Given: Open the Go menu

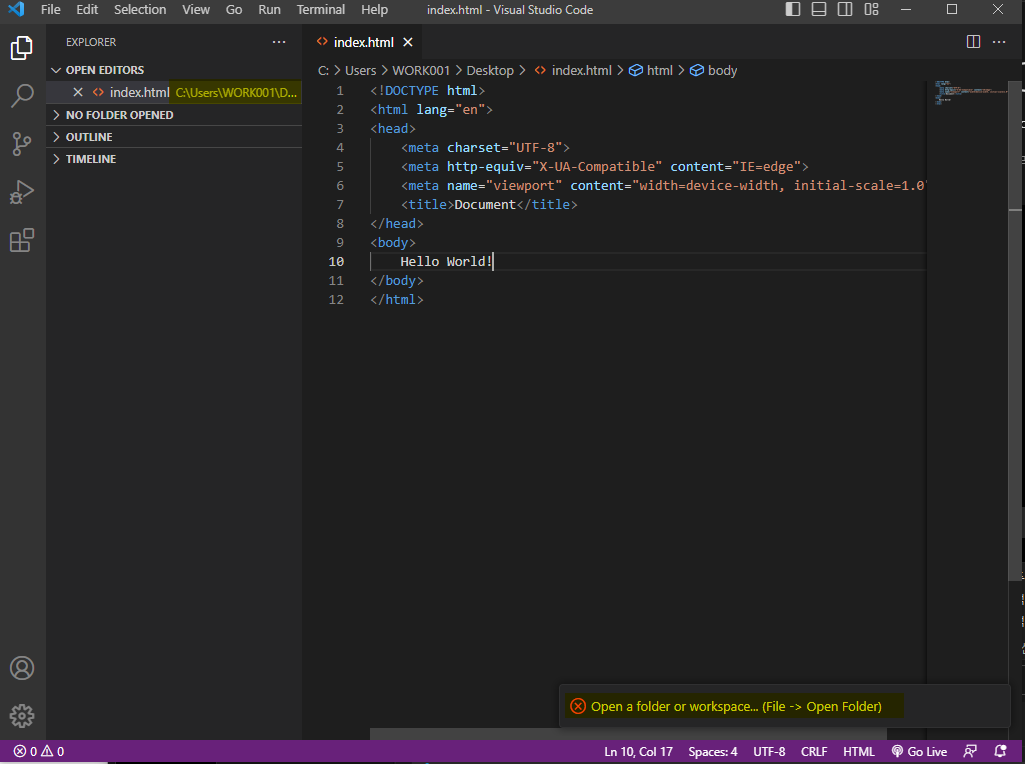Looking at the screenshot, I should [x=233, y=9].
